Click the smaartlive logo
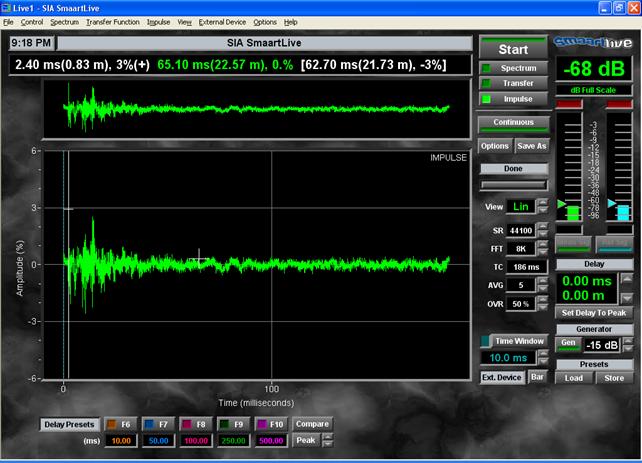The image size is (642, 463). tap(593, 43)
